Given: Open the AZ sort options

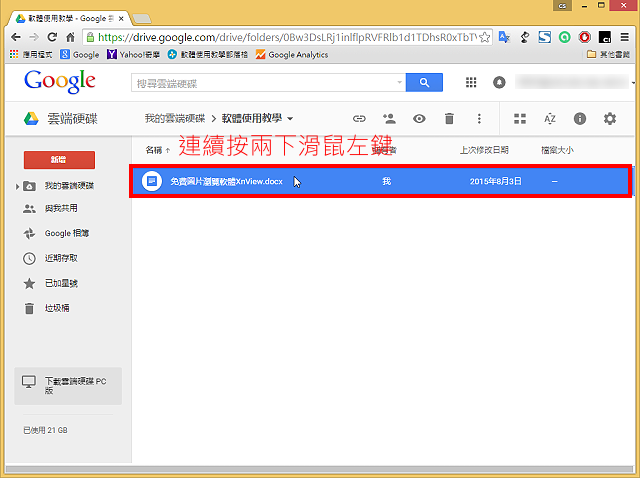Looking at the screenshot, I should 550,119.
